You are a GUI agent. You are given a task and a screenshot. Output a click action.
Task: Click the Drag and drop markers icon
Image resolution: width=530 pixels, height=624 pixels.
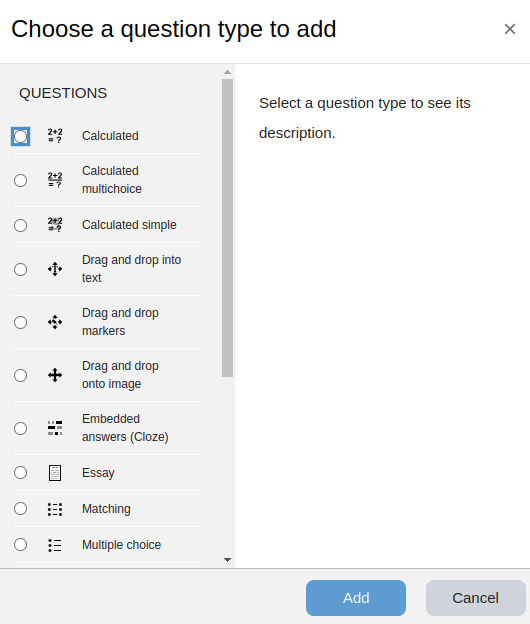coord(55,322)
